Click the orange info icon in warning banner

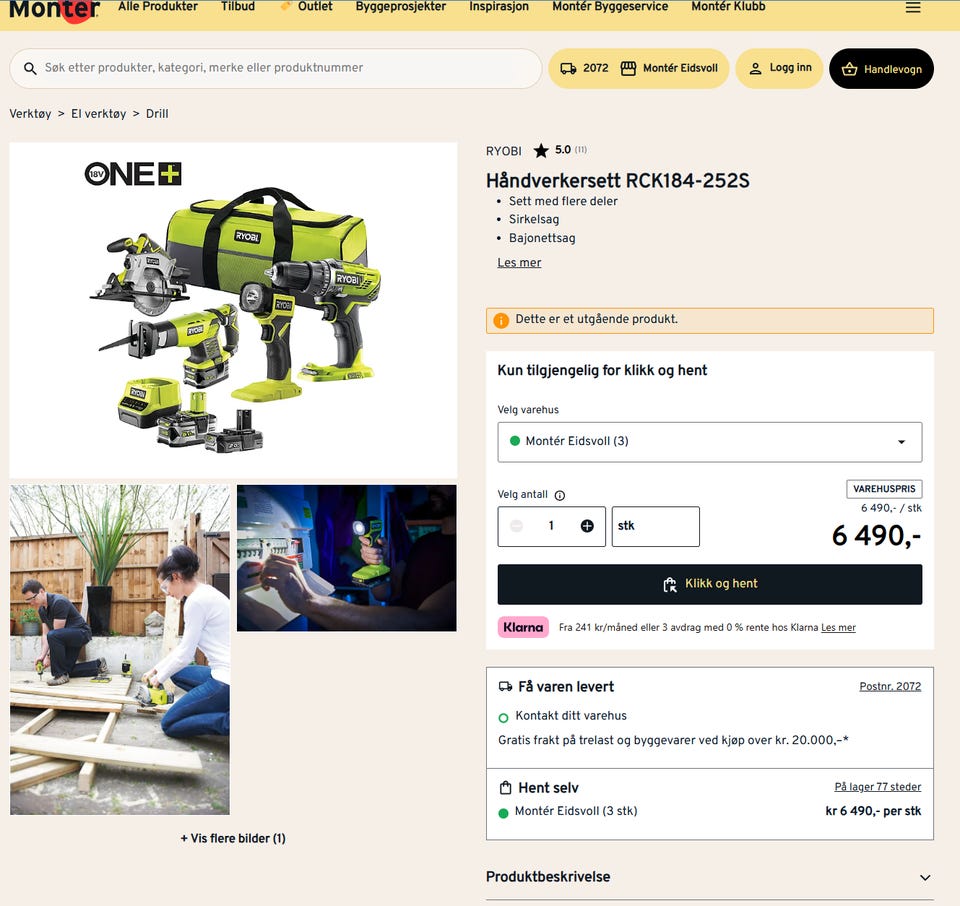501,321
